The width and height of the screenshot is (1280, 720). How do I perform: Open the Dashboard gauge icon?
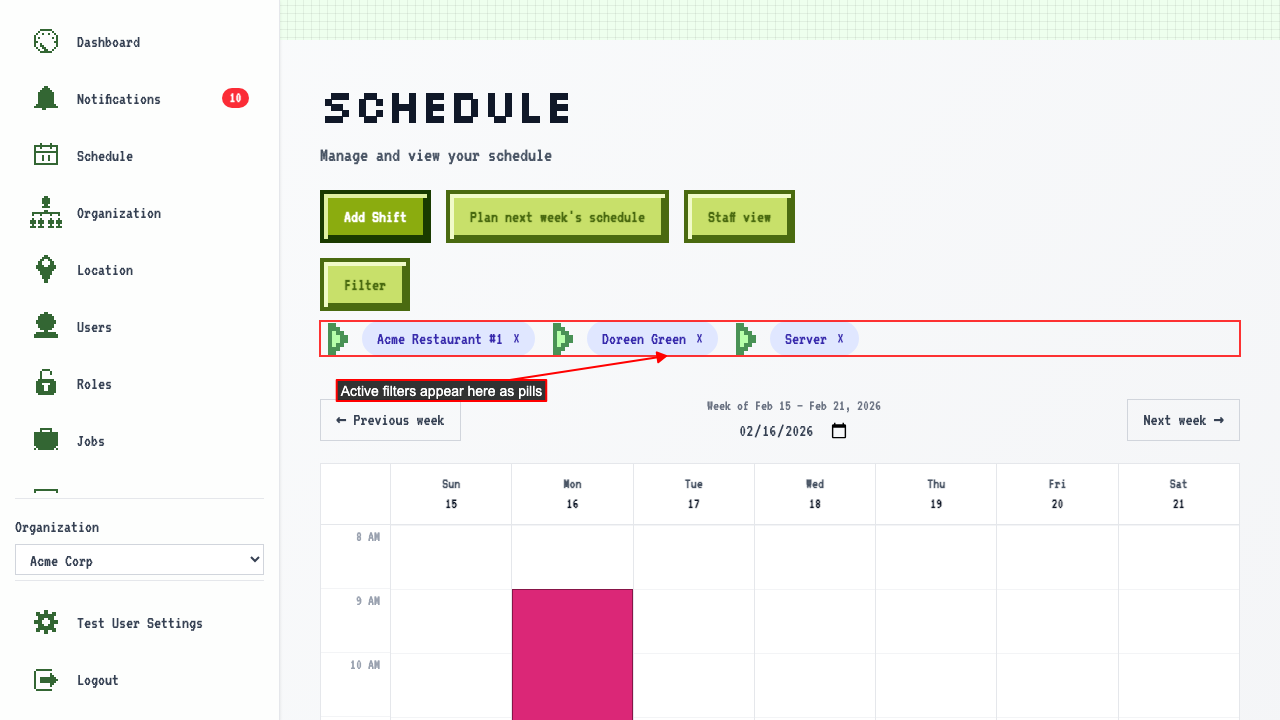46,42
